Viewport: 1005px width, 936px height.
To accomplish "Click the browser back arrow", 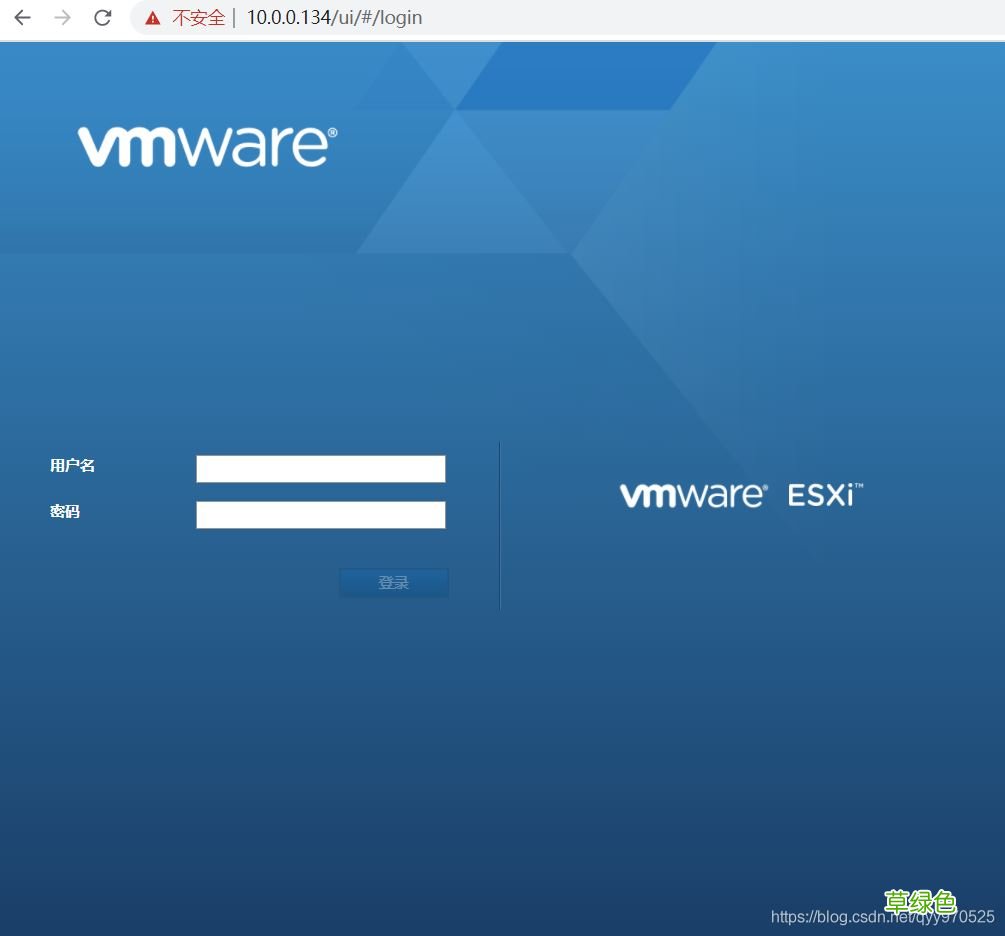I will [22, 17].
